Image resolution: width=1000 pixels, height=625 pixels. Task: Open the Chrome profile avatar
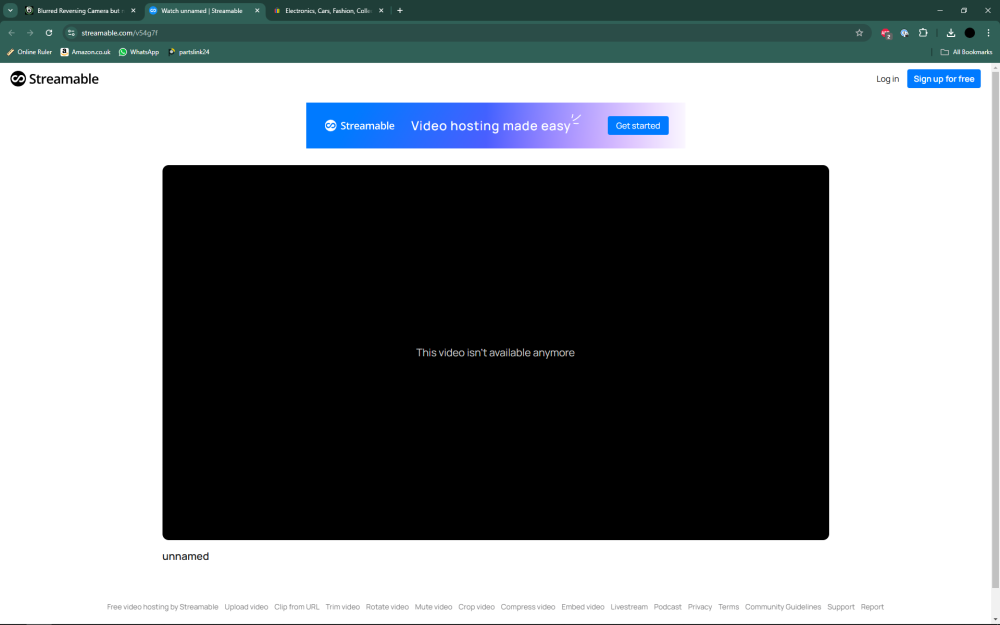coord(970,33)
